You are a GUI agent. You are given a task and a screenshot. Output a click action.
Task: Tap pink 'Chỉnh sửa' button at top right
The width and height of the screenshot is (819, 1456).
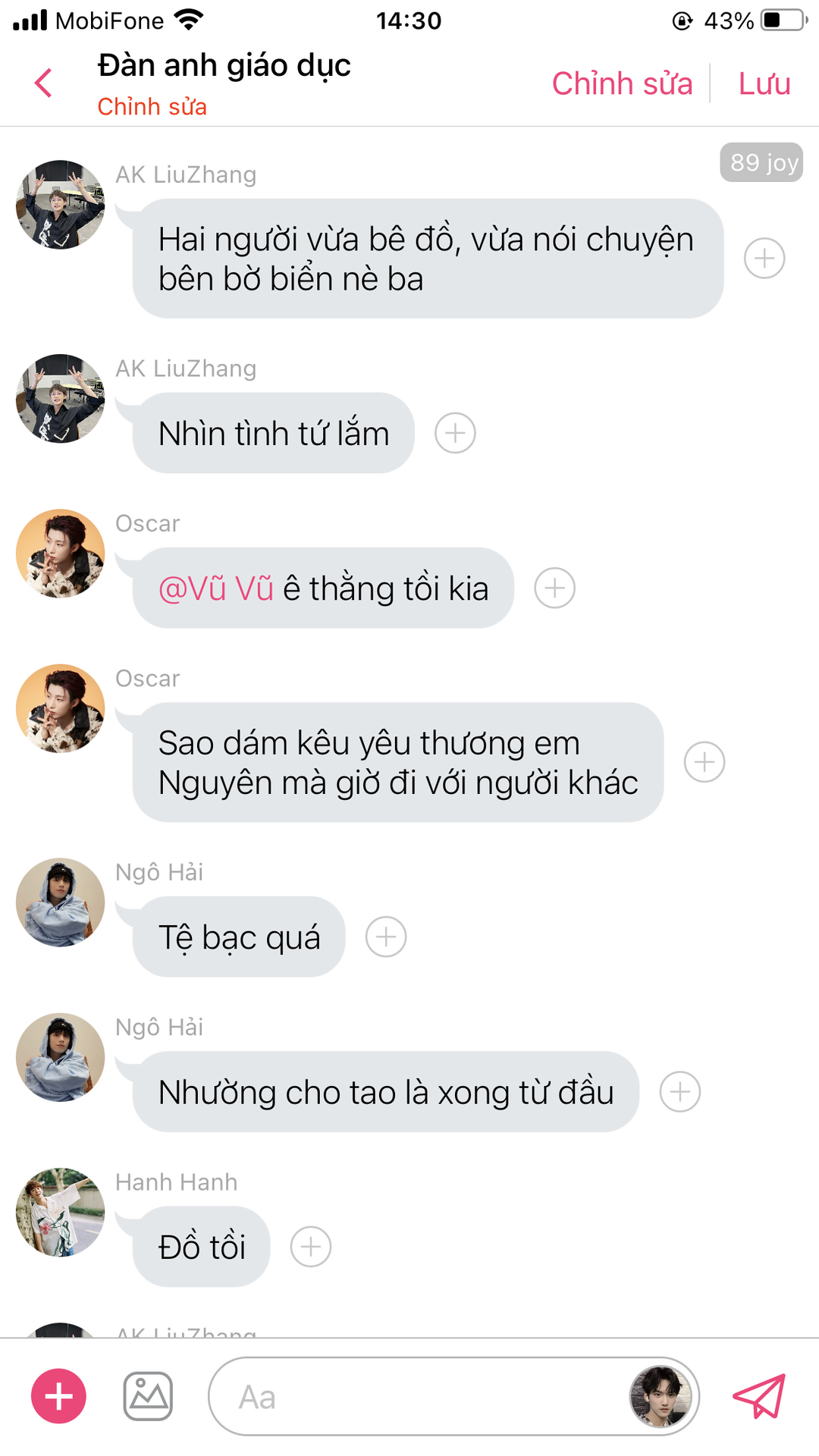[622, 83]
